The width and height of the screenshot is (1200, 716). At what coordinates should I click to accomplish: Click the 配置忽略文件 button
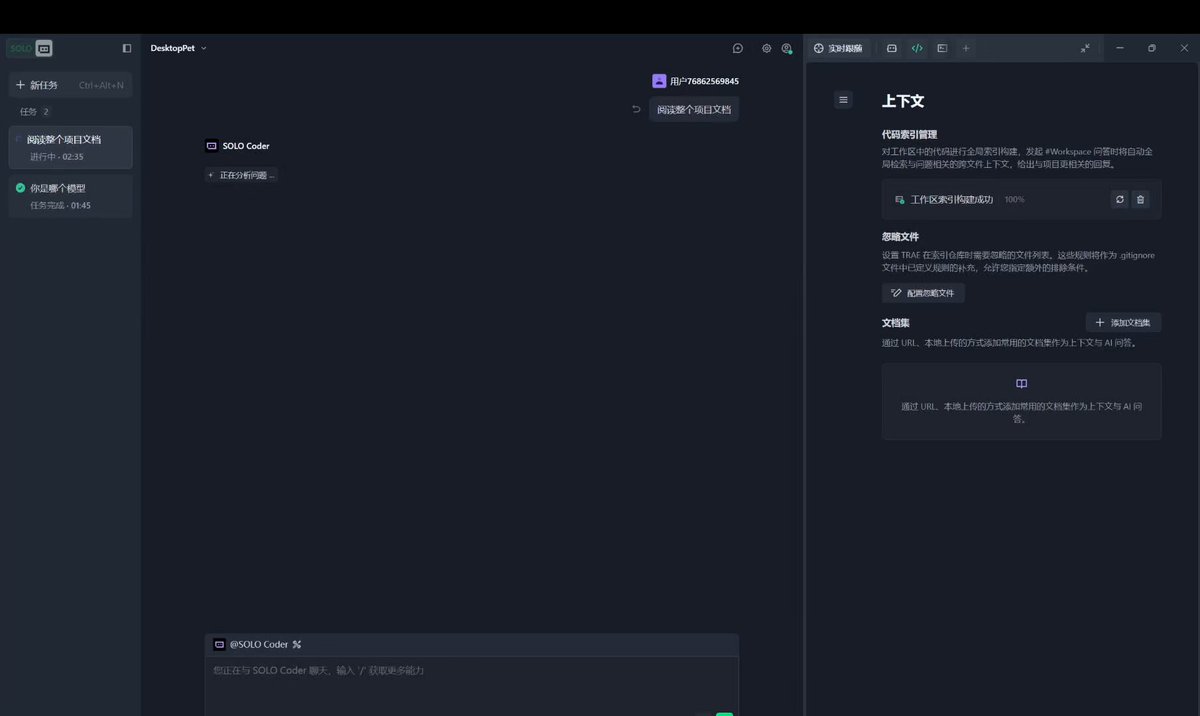(x=923, y=293)
